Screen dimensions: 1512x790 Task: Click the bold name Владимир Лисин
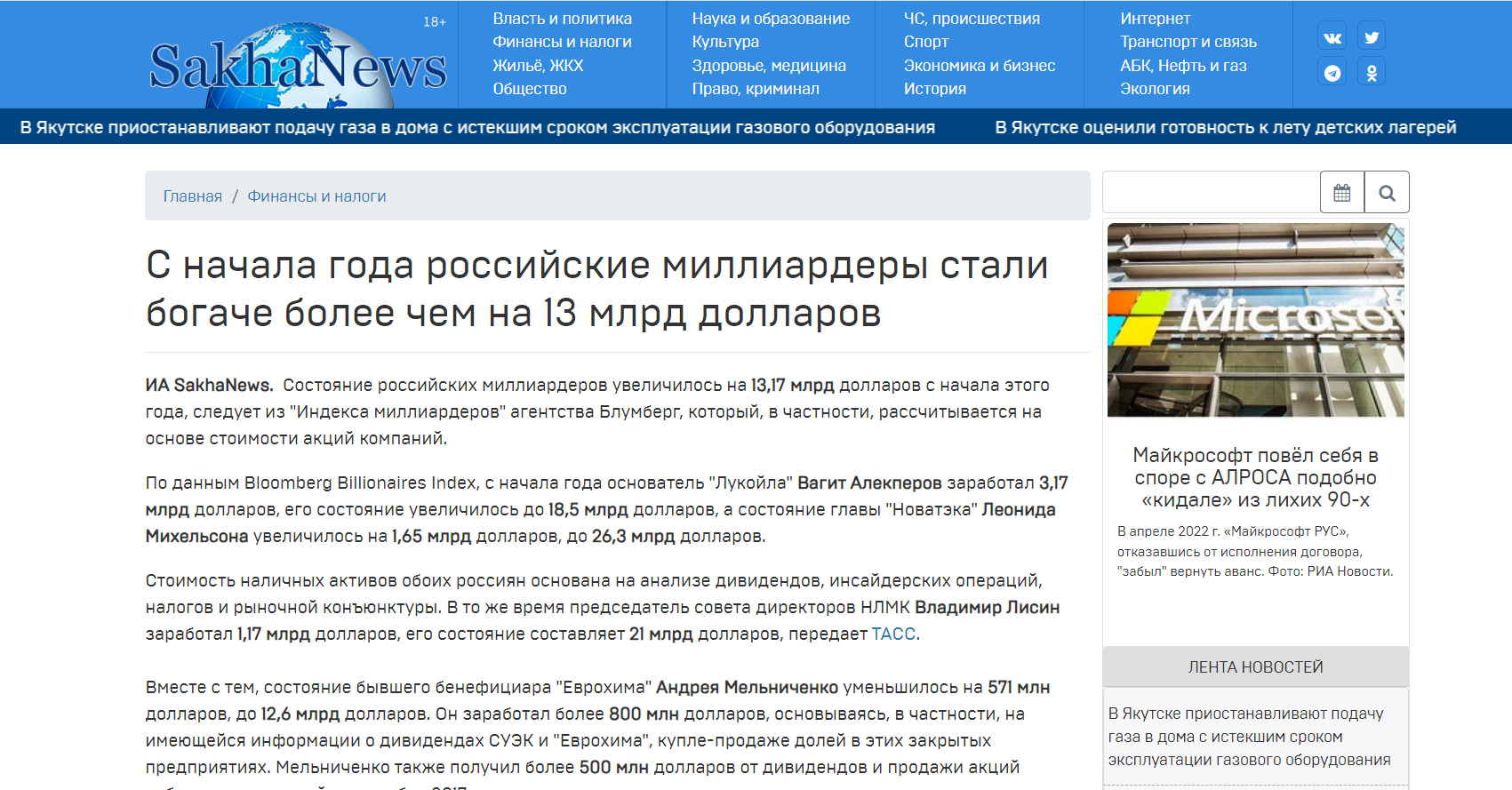tap(988, 607)
